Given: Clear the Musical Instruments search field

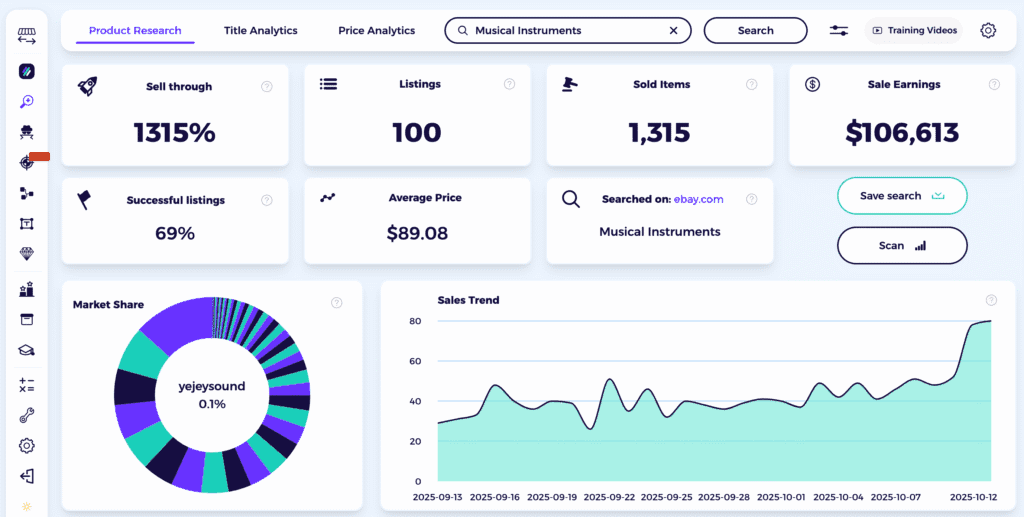Looking at the screenshot, I should coord(673,31).
